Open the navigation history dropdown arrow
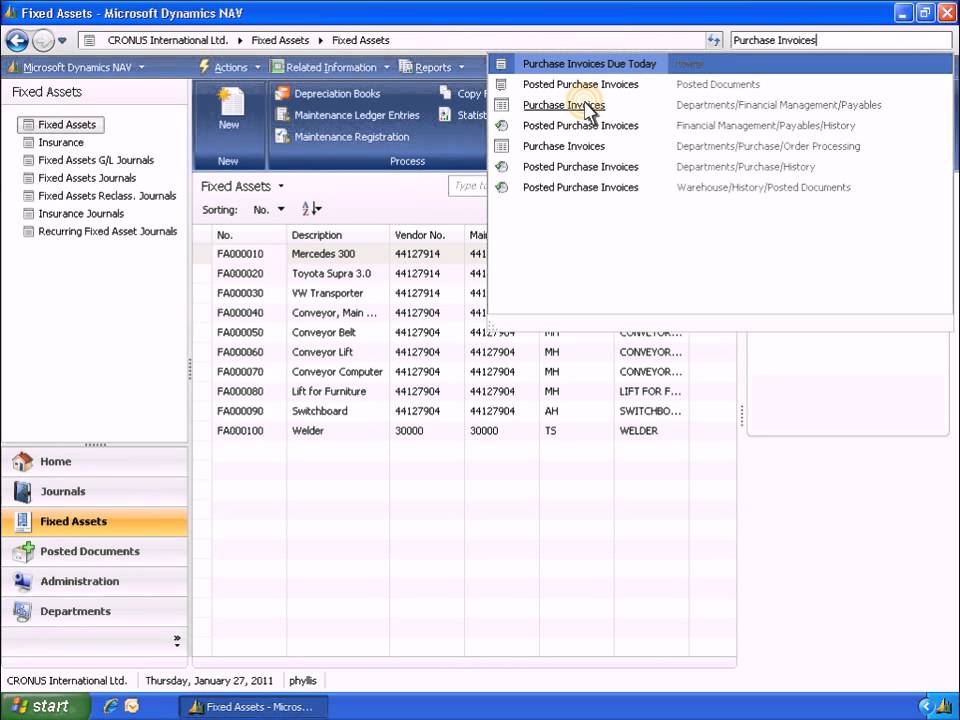The height and width of the screenshot is (720, 960). point(62,41)
